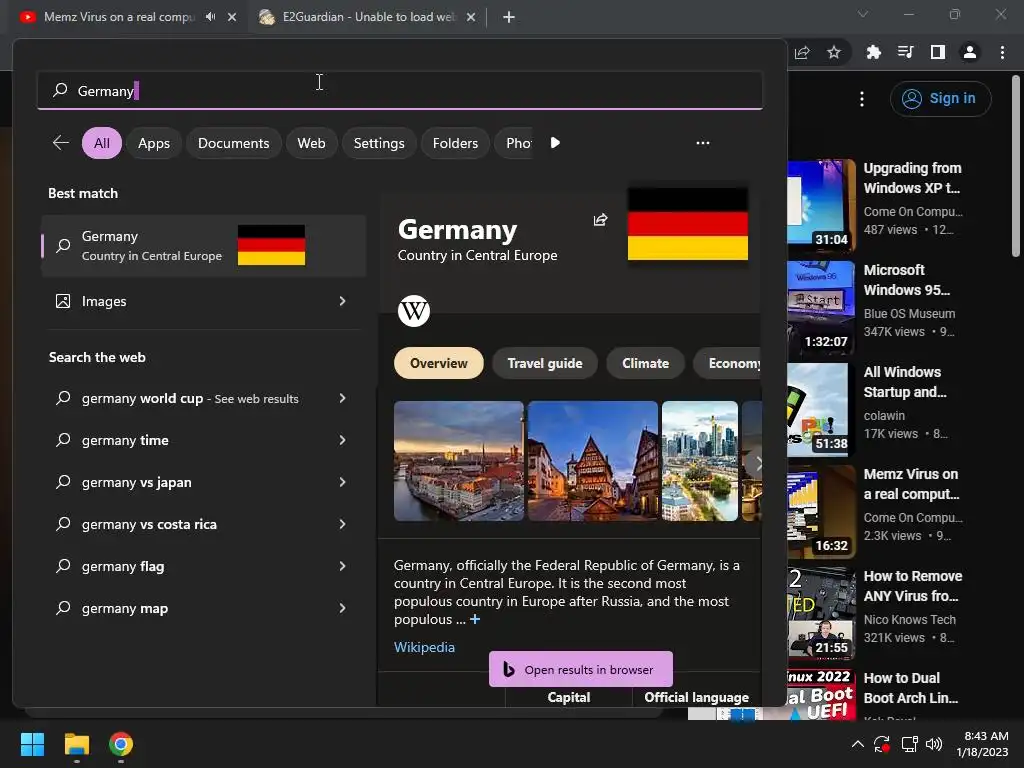This screenshot has width=1024, height=768.
Task: Open the Windows Start button
Action: click(x=32, y=744)
